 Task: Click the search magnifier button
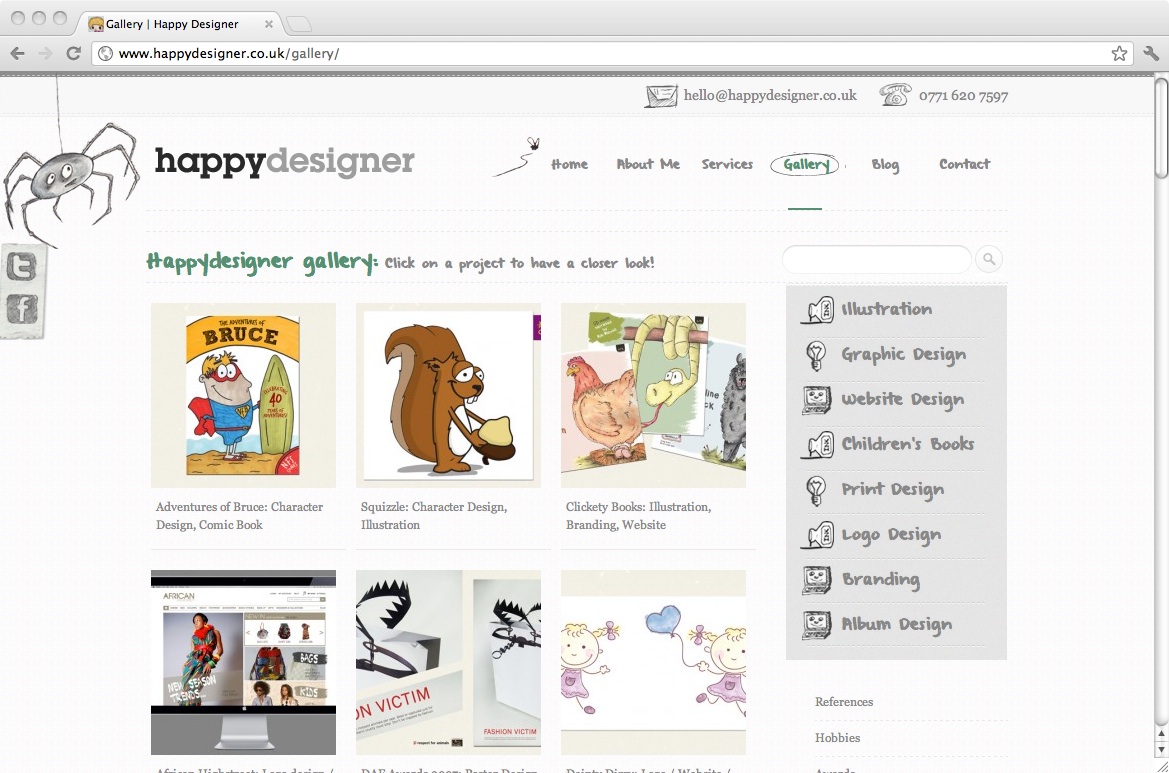[x=989, y=259]
